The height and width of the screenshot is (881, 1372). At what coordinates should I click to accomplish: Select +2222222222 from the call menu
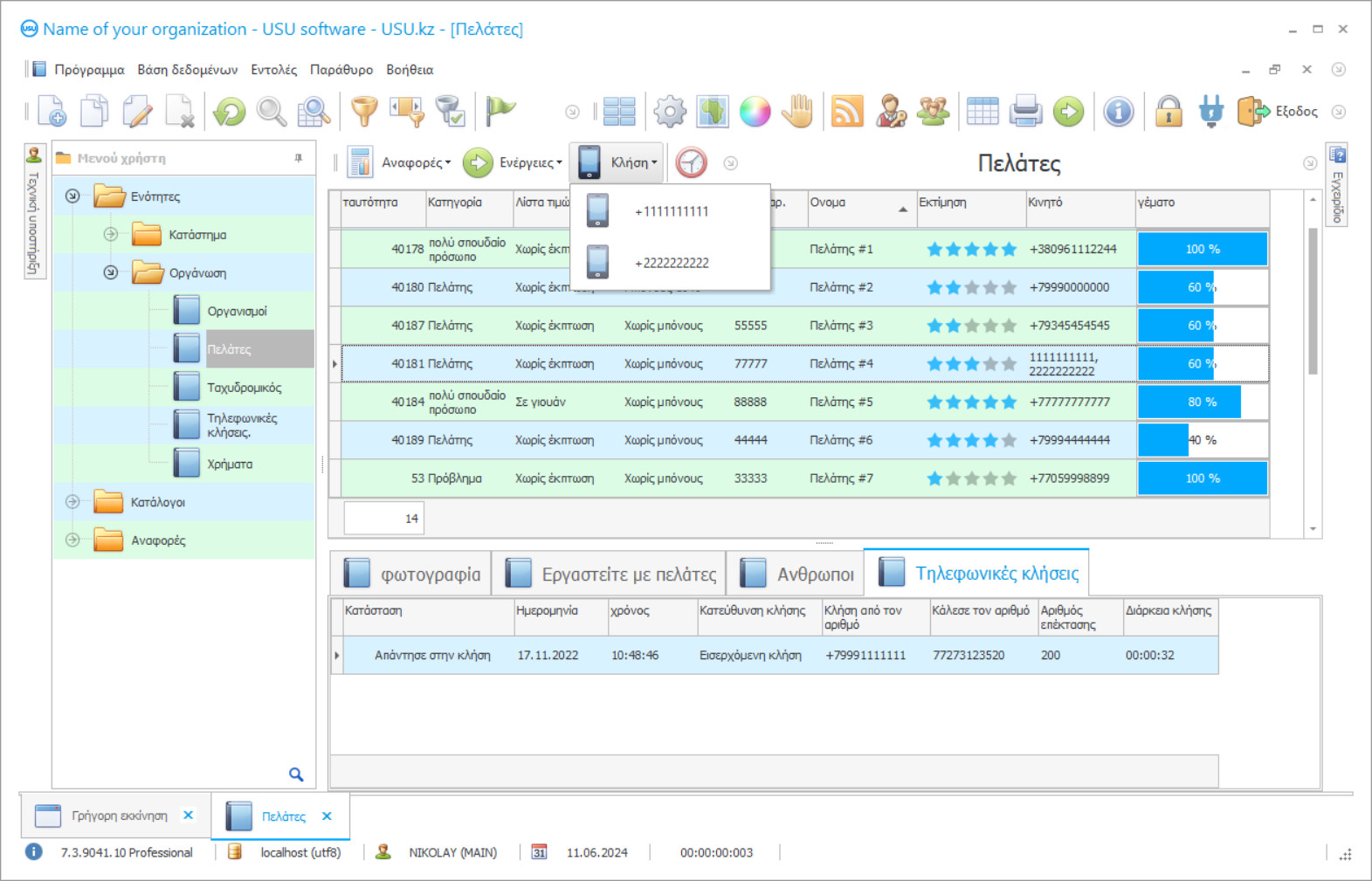tap(671, 263)
